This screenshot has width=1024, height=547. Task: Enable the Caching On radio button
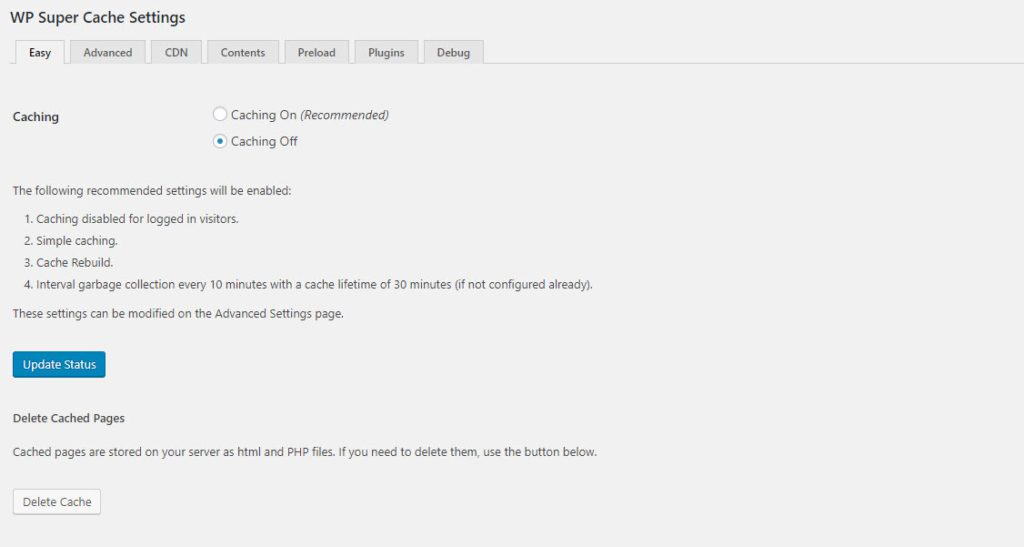click(220, 115)
